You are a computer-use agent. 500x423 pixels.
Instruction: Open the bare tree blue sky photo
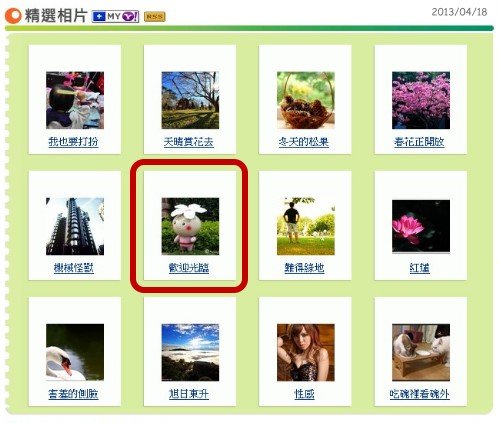coord(190,100)
